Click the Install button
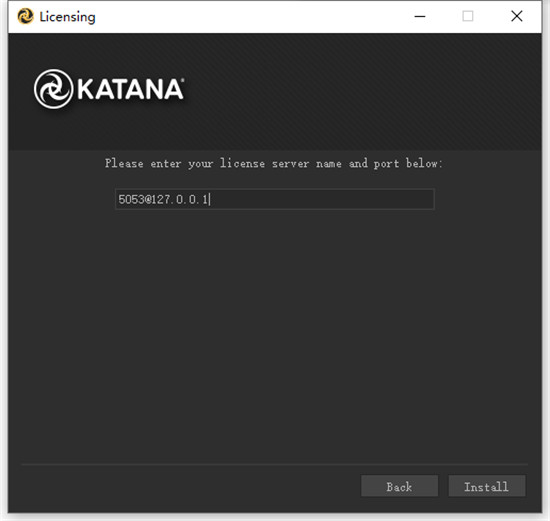This screenshot has height=521, width=550. [x=487, y=486]
